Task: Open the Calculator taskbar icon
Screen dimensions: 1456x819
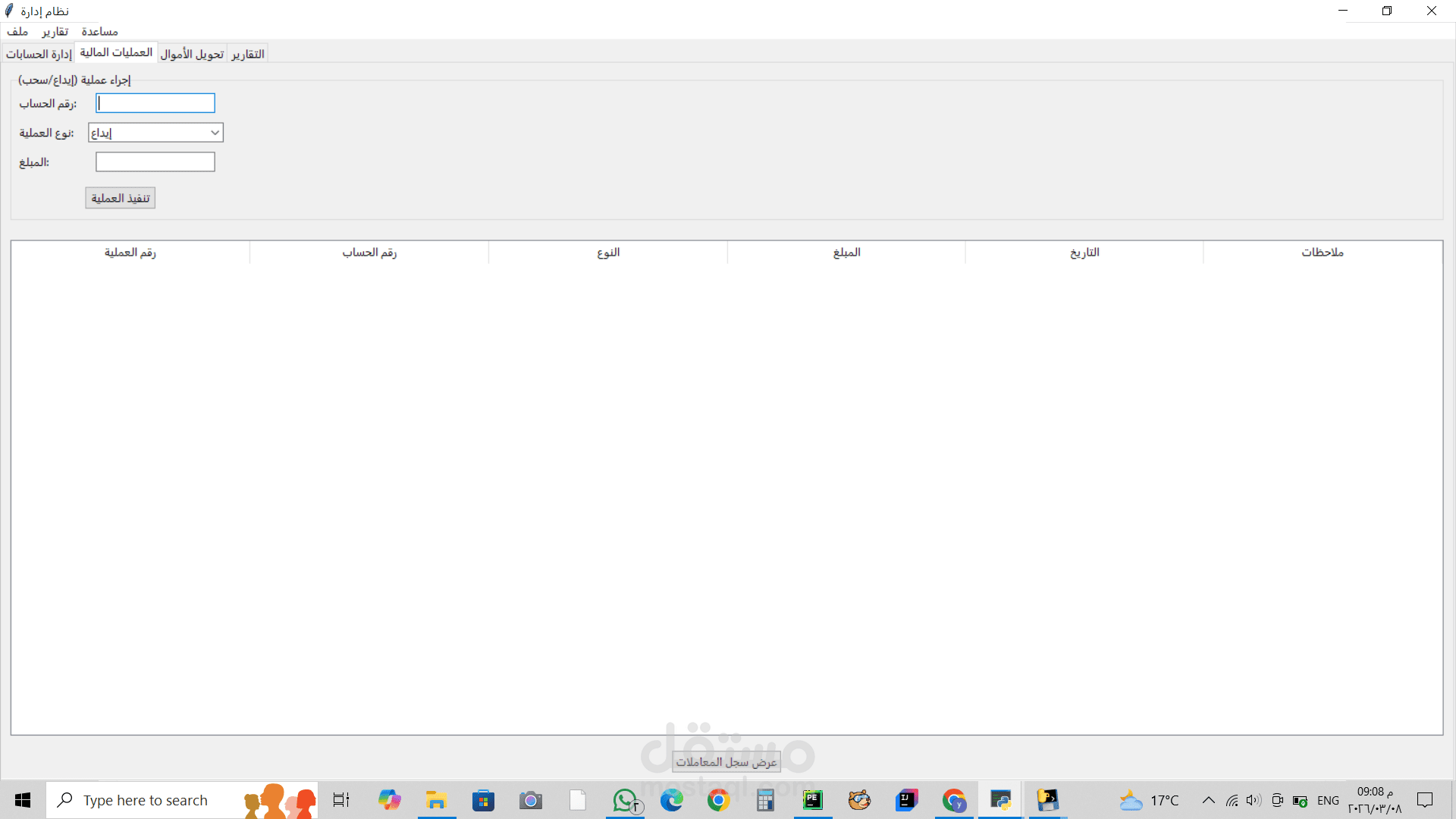Action: (765, 800)
